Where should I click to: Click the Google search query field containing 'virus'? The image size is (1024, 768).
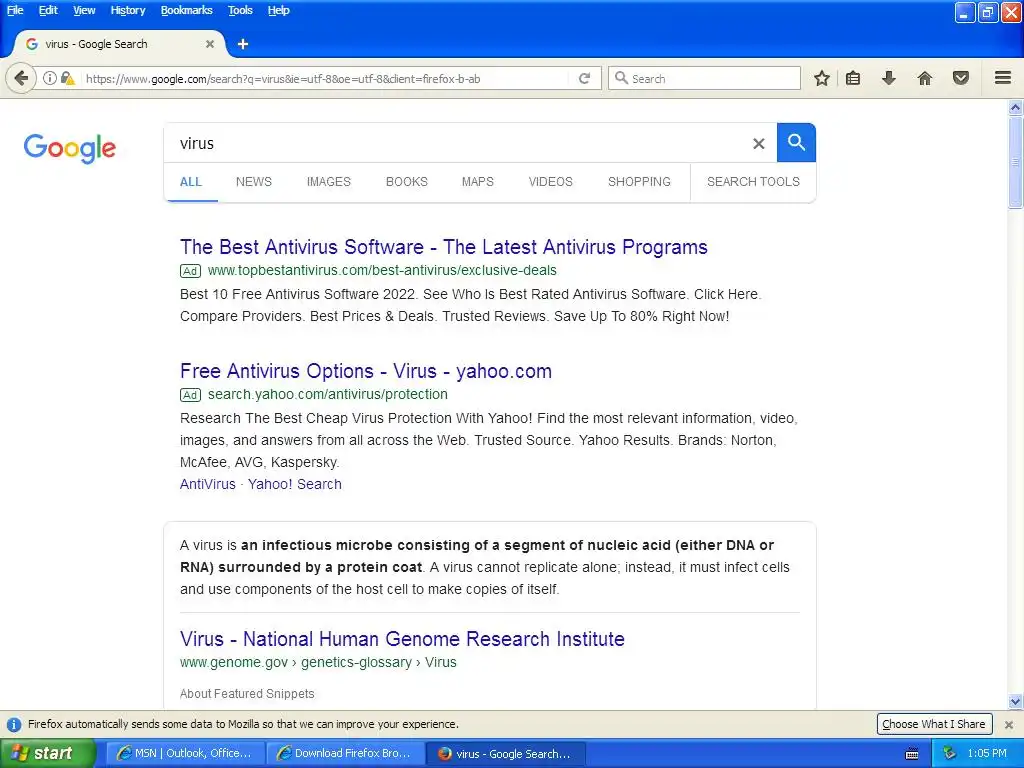click(x=457, y=143)
